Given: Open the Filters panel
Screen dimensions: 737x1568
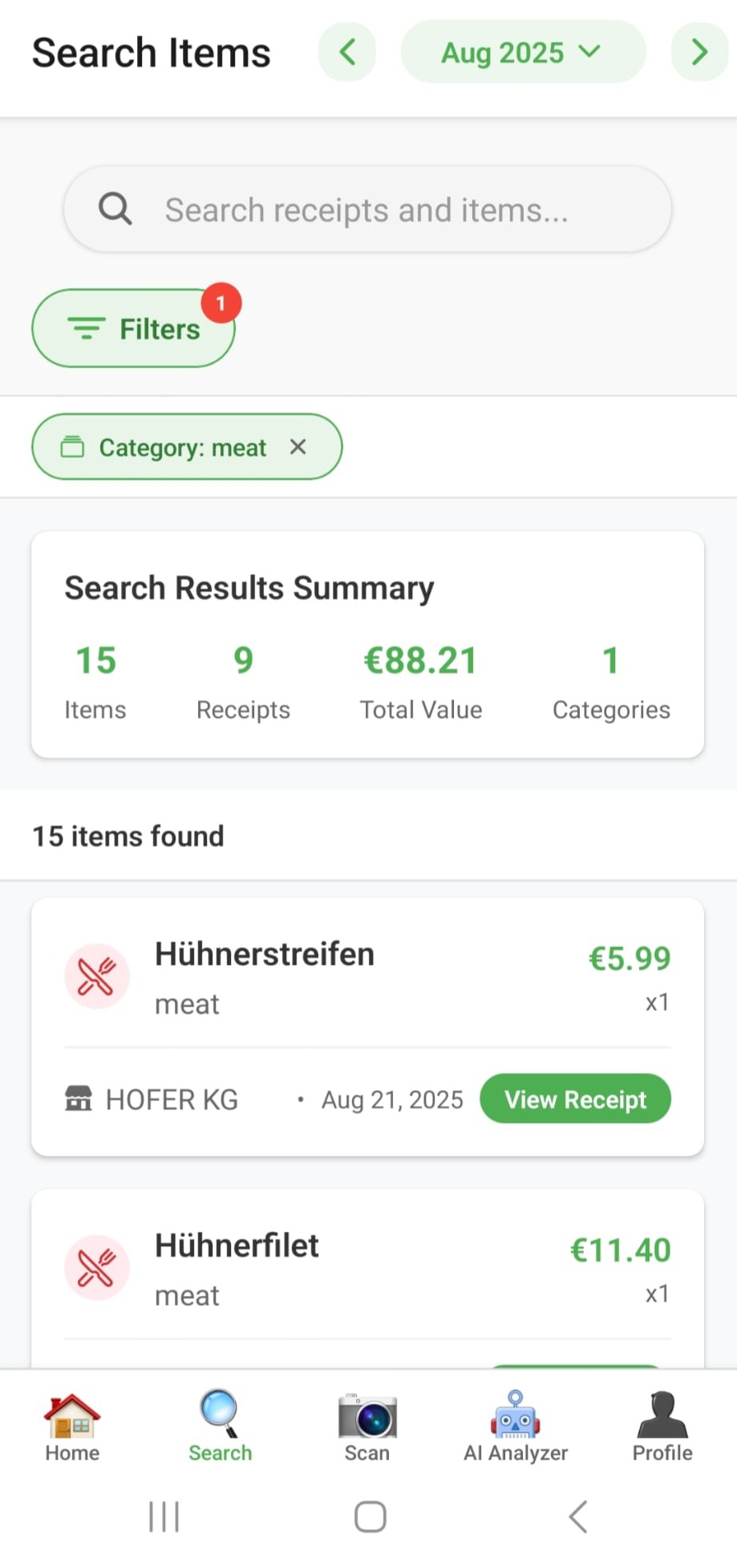Looking at the screenshot, I should click(x=133, y=329).
